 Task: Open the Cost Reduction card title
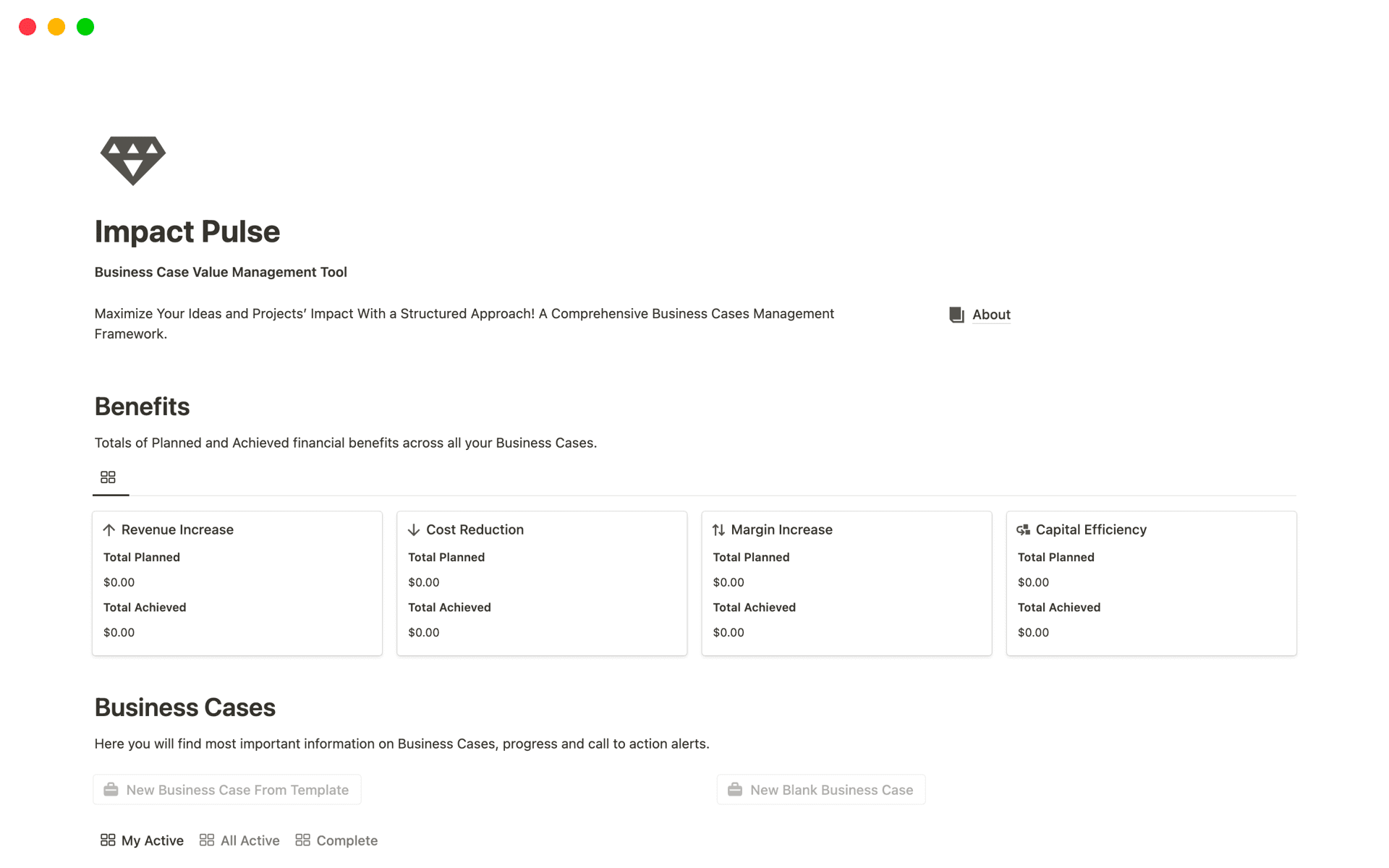click(475, 530)
